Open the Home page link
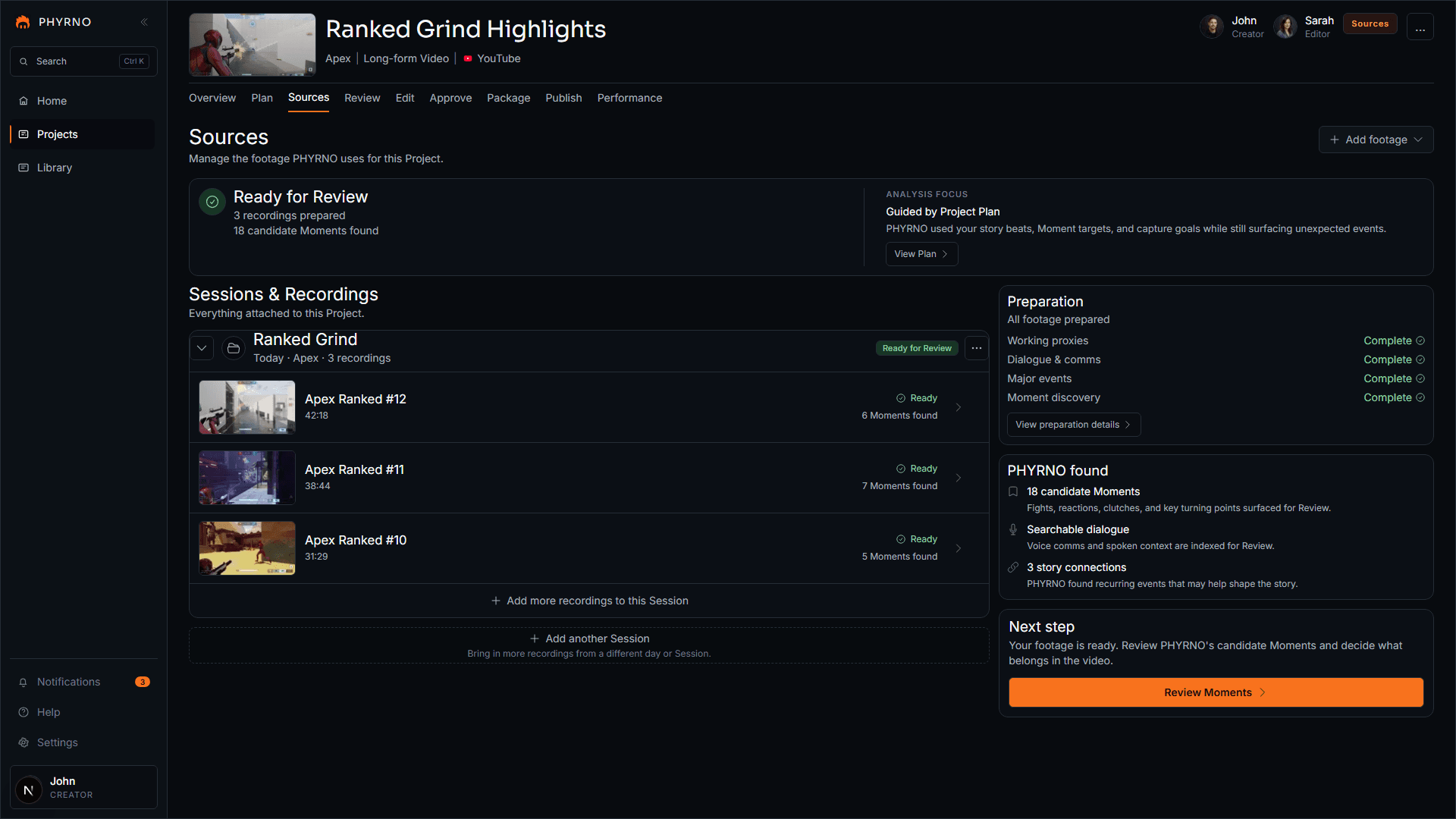This screenshot has height=819, width=1456. coord(83,101)
